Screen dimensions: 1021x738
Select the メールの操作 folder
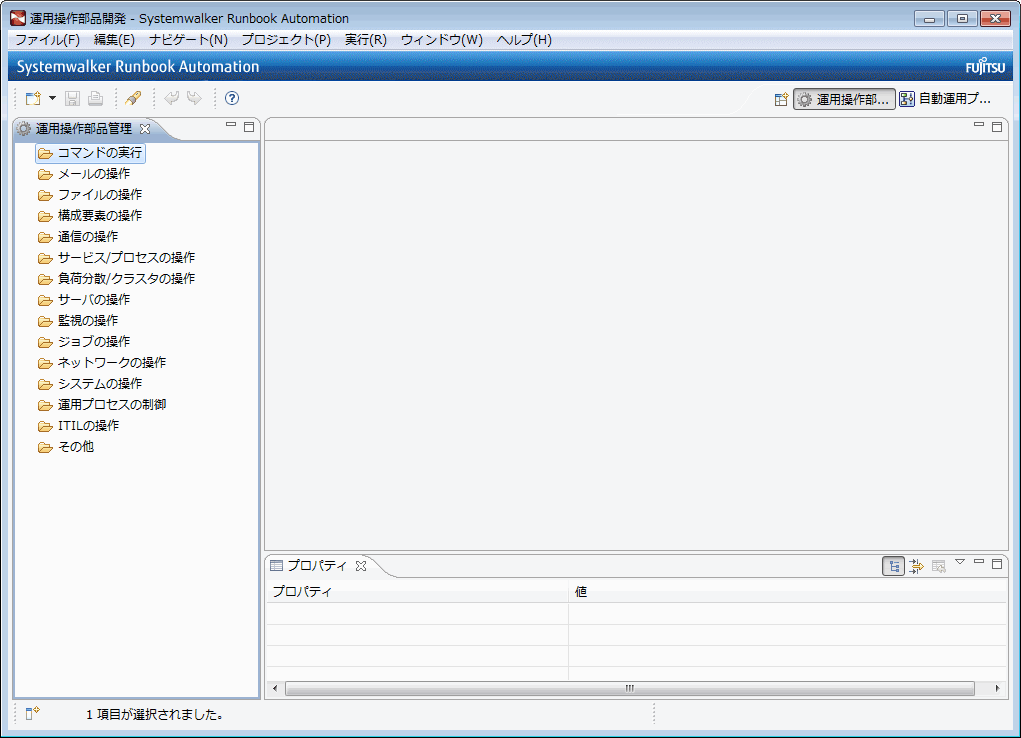click(85, 174)
